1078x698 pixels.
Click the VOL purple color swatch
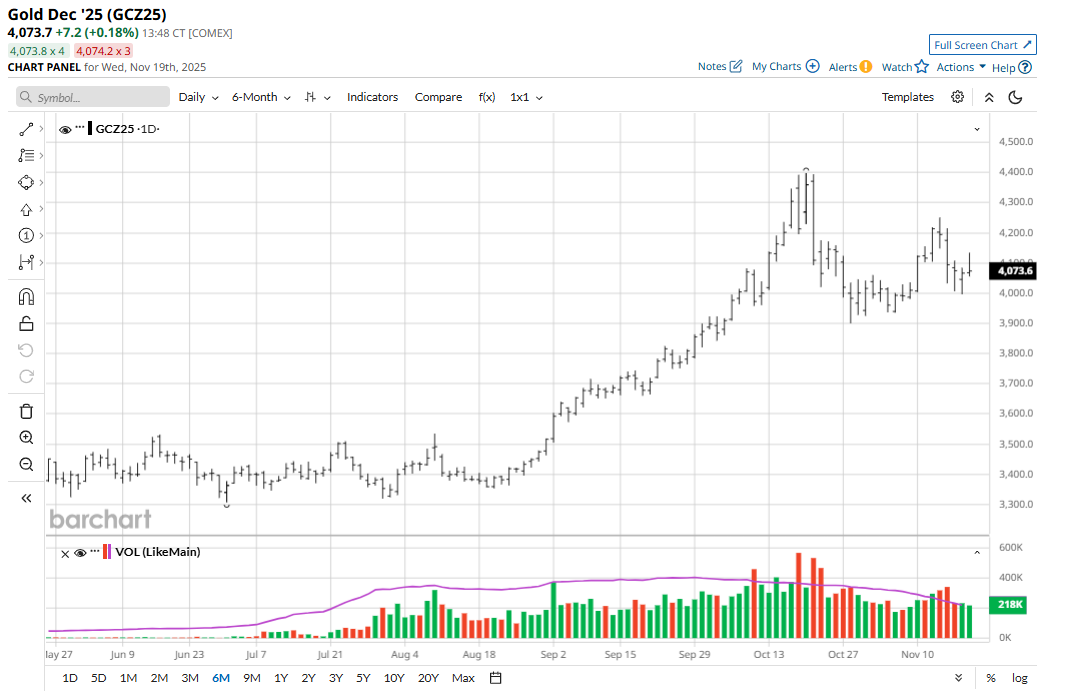pyautogui.click(x=109, y=552)
